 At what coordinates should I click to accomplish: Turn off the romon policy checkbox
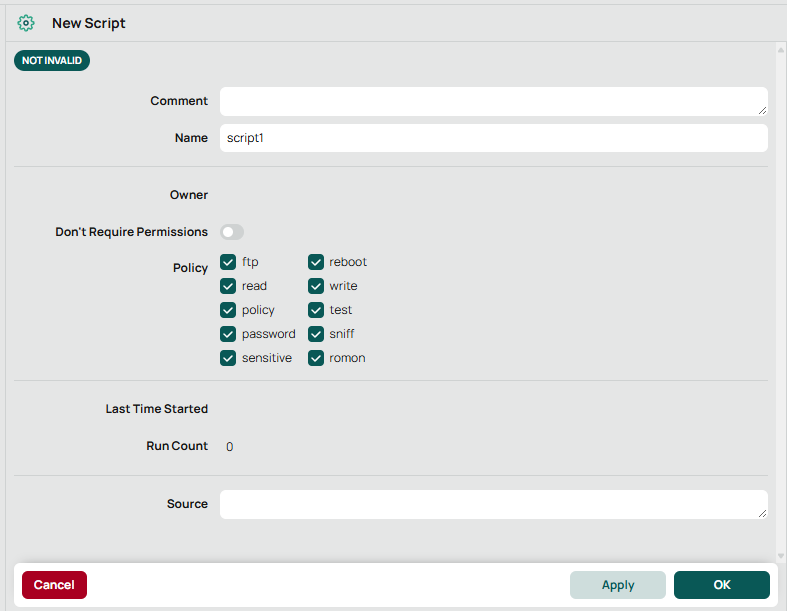[316, 358]
